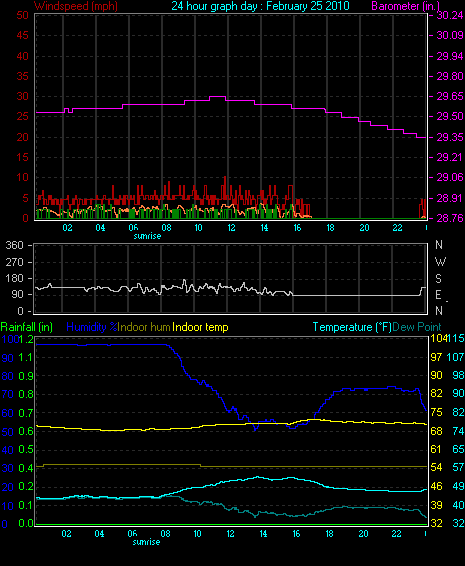The height and width of the screenshot is (566, 465).
Task: Click rainfall axis value "0.5"
Action: tap(26, 450)
